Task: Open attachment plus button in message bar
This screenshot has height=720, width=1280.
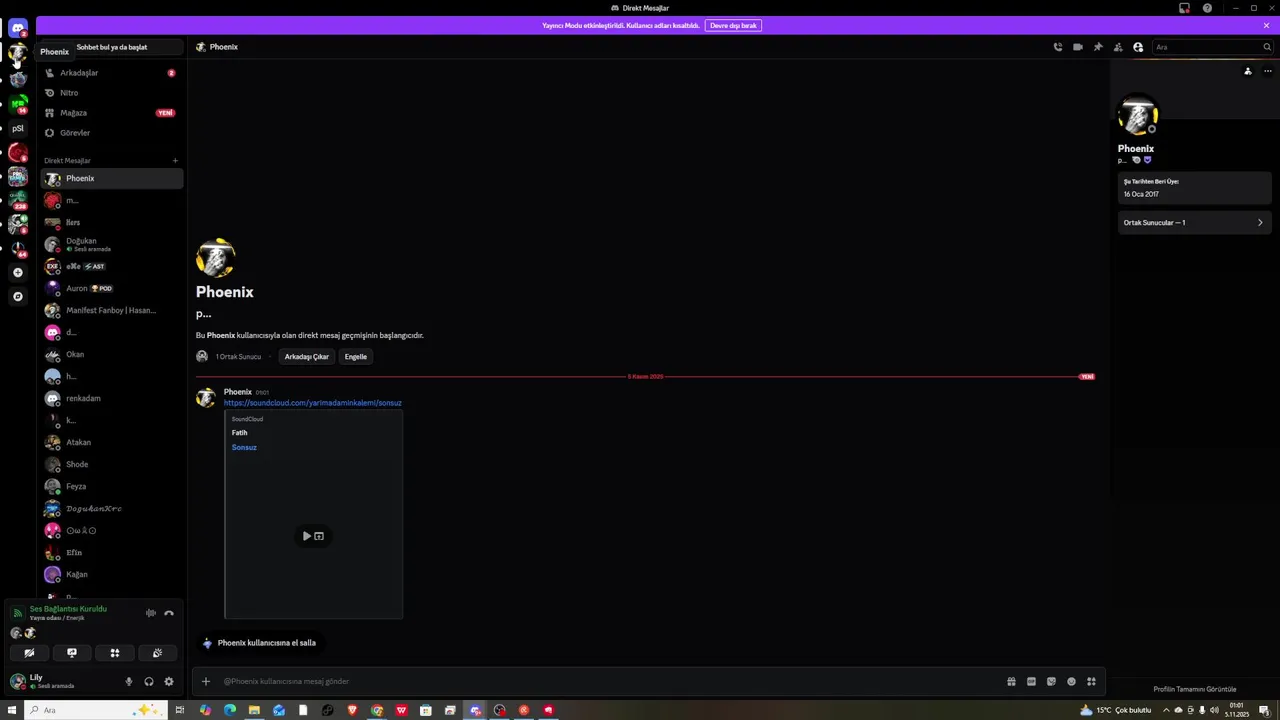Action: 206,681
